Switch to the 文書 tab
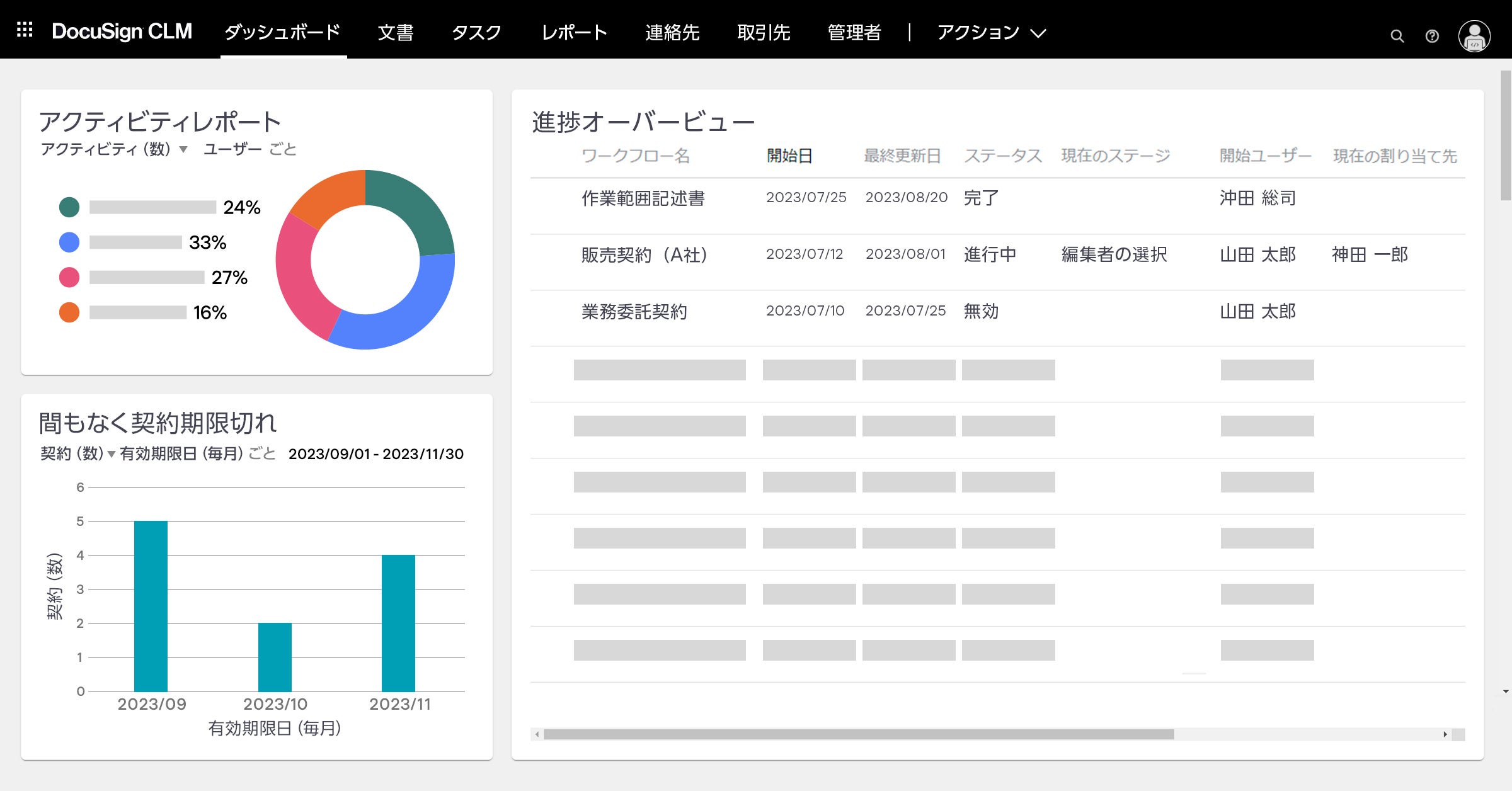Viewport: 1512px width, 791px height. 396,33
